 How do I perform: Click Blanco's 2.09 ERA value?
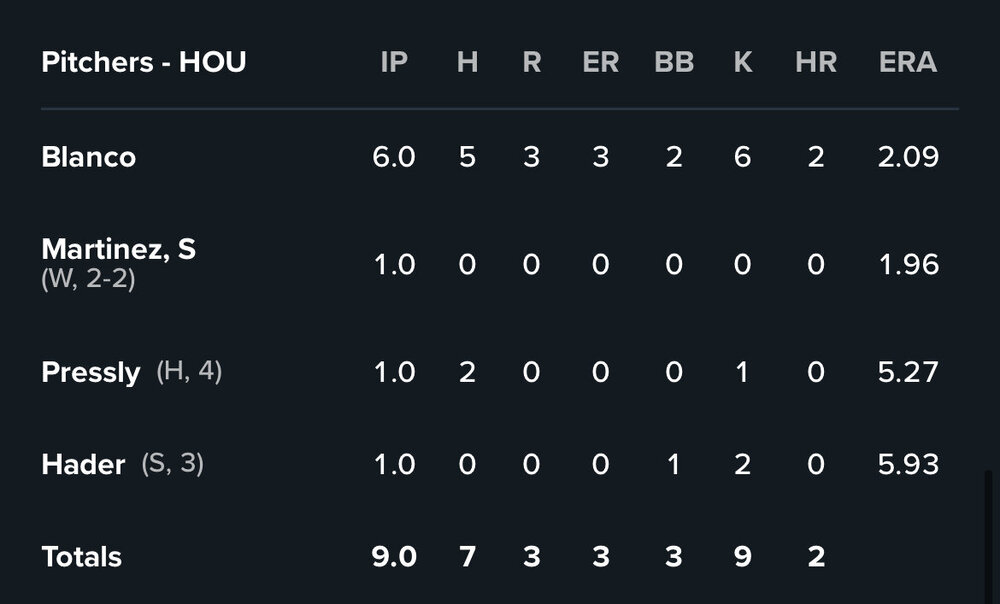point(908,157)
